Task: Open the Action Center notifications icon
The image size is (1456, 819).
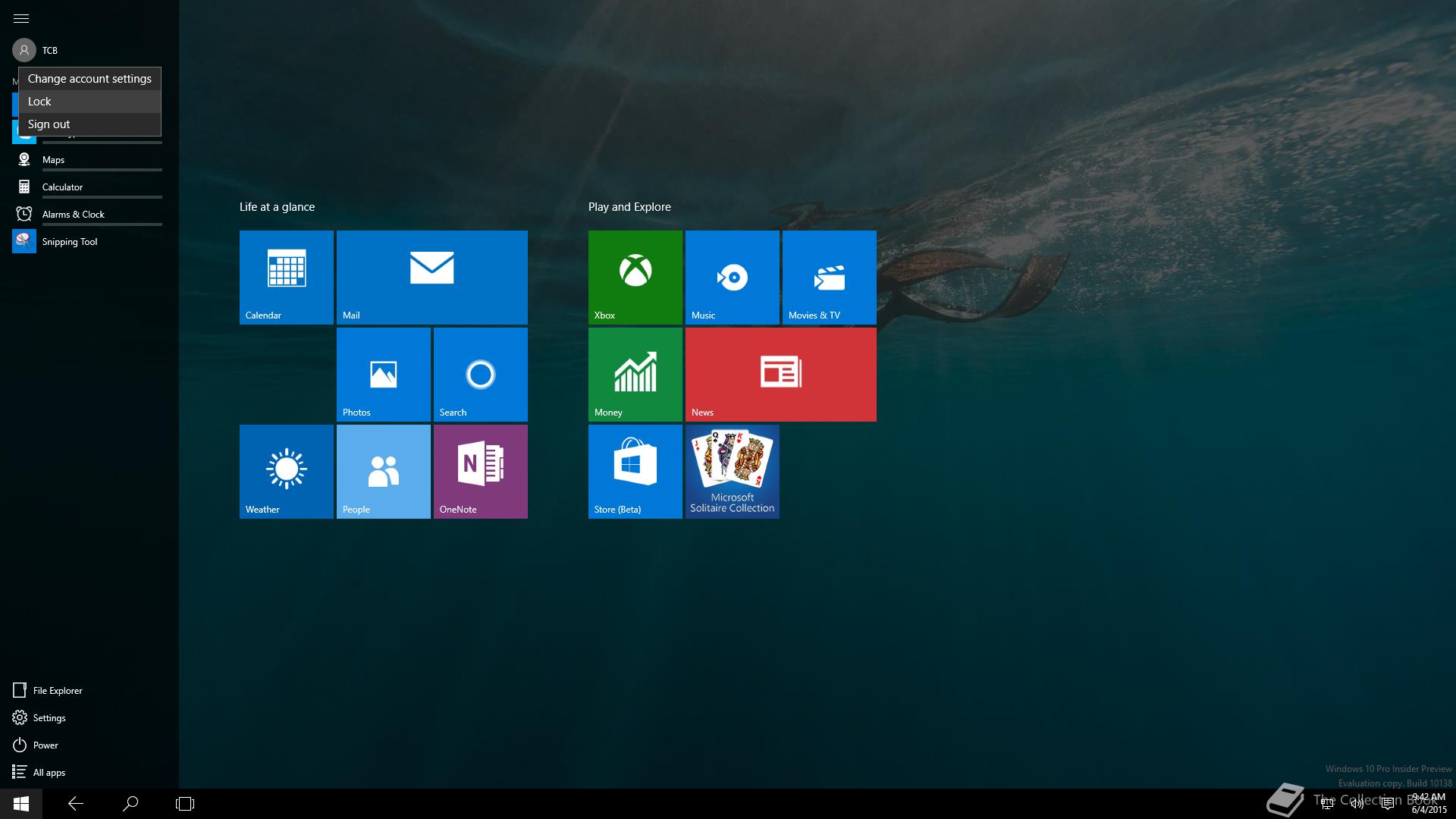Action: click(1388, 804)
